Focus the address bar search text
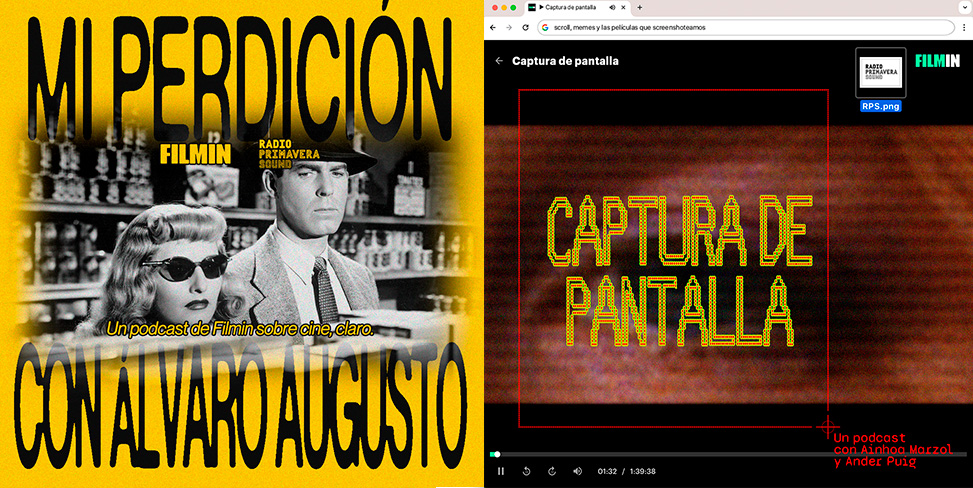 tap(629, 27)
